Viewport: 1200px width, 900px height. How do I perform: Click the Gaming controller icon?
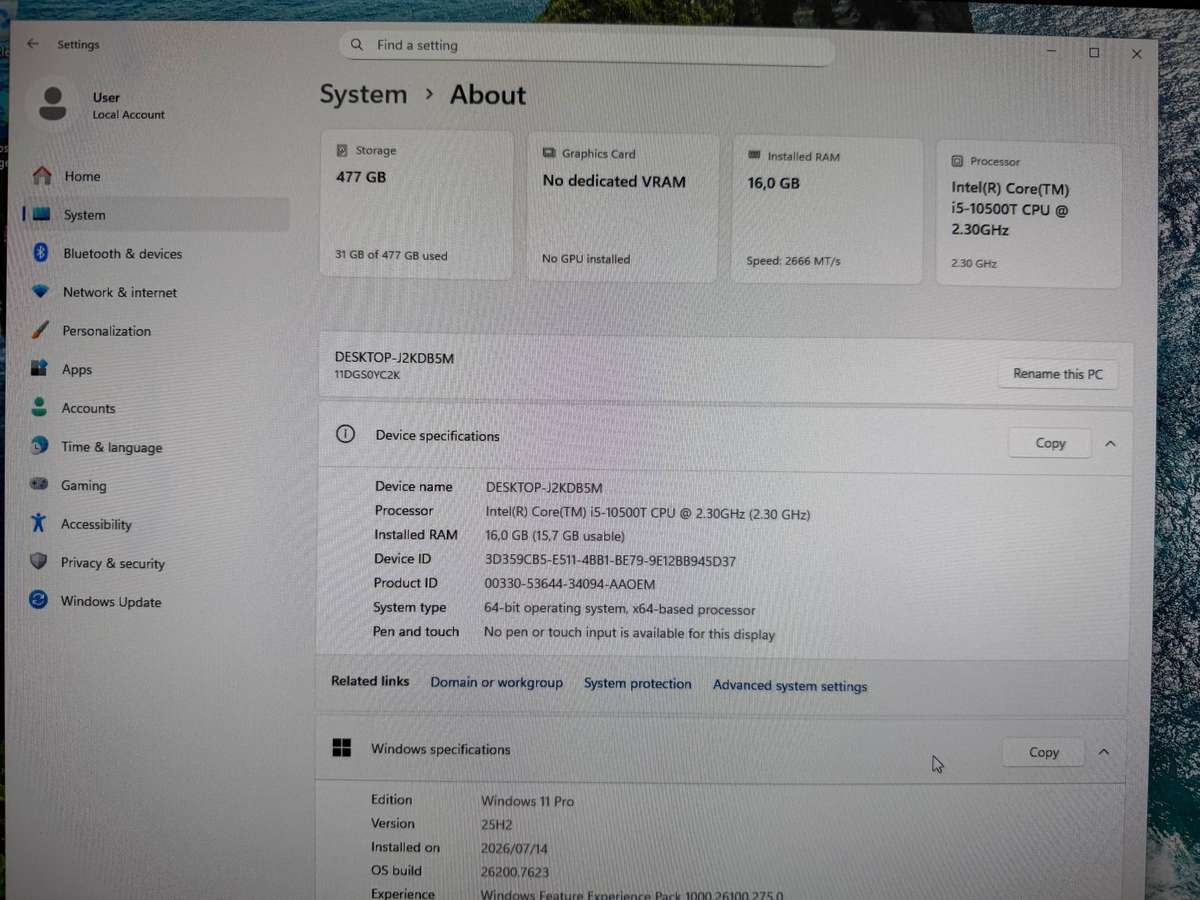click(39, 485)
